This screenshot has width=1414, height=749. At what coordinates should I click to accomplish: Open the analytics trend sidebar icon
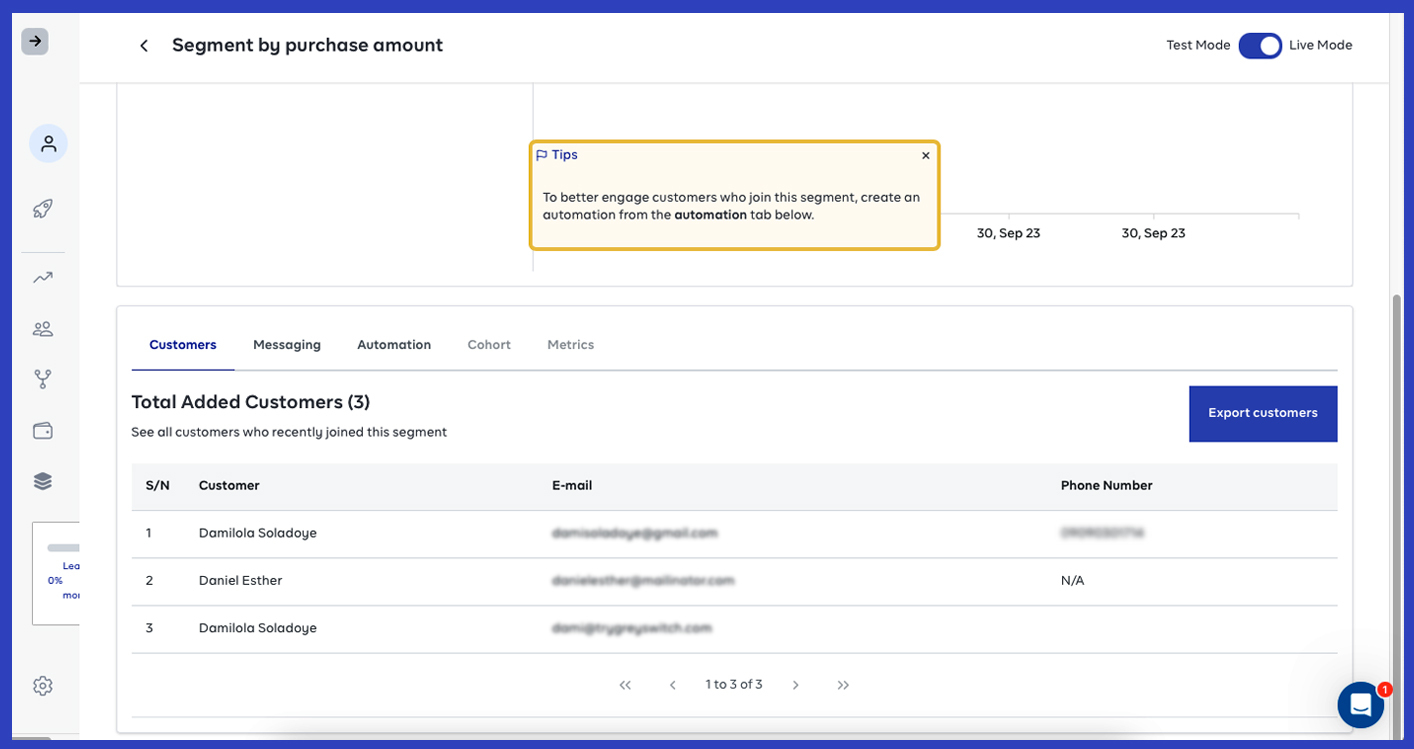(43, 278)
